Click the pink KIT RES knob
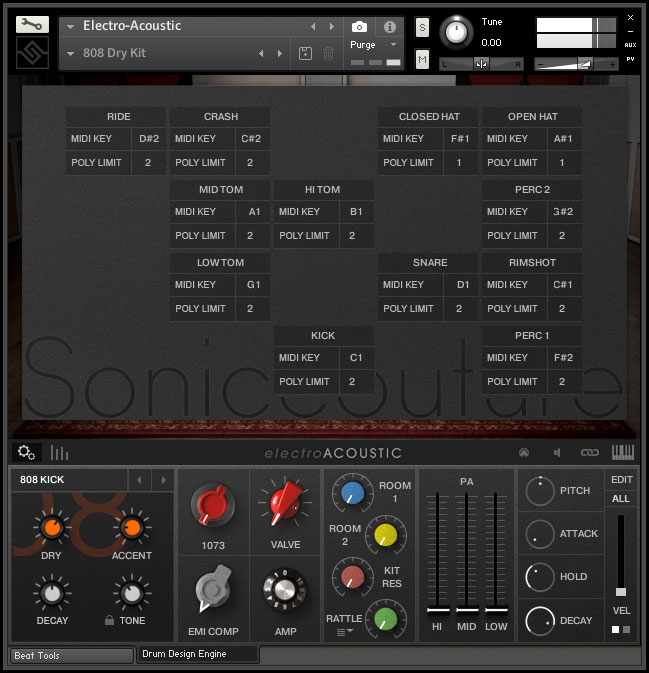This screenshot has height=673, width=649. tap(352, 576)
